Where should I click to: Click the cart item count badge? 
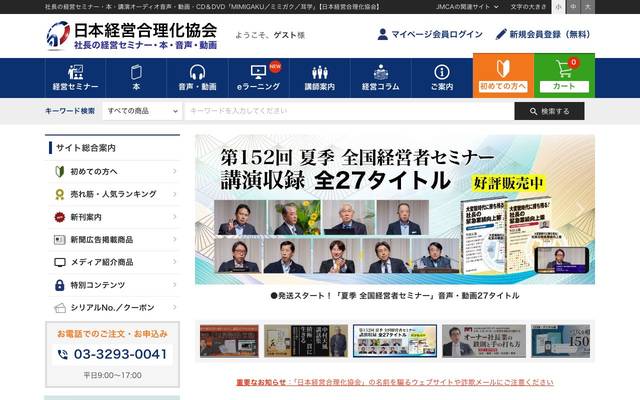pyautogui.click(x=573, y=62)
